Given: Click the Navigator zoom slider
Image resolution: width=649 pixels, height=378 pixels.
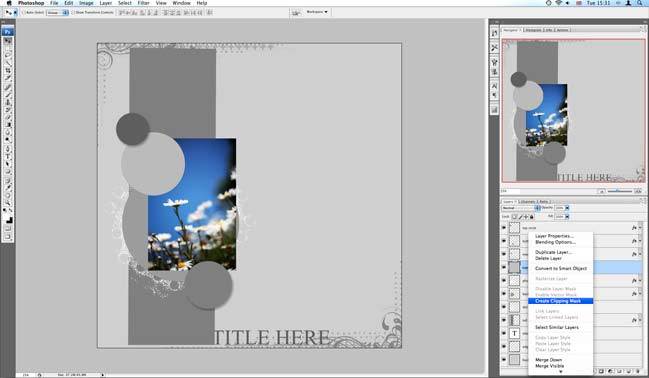Looking at the screenshot, I should point(620,191).
